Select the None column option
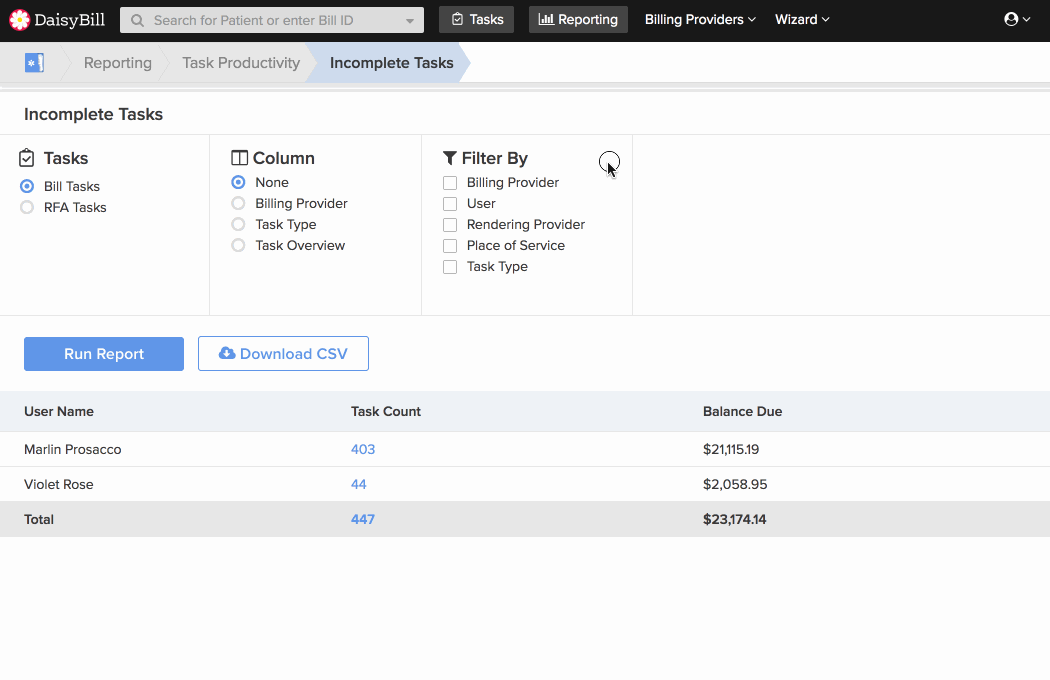This screenshot has width=1050, height=680. 238,182
